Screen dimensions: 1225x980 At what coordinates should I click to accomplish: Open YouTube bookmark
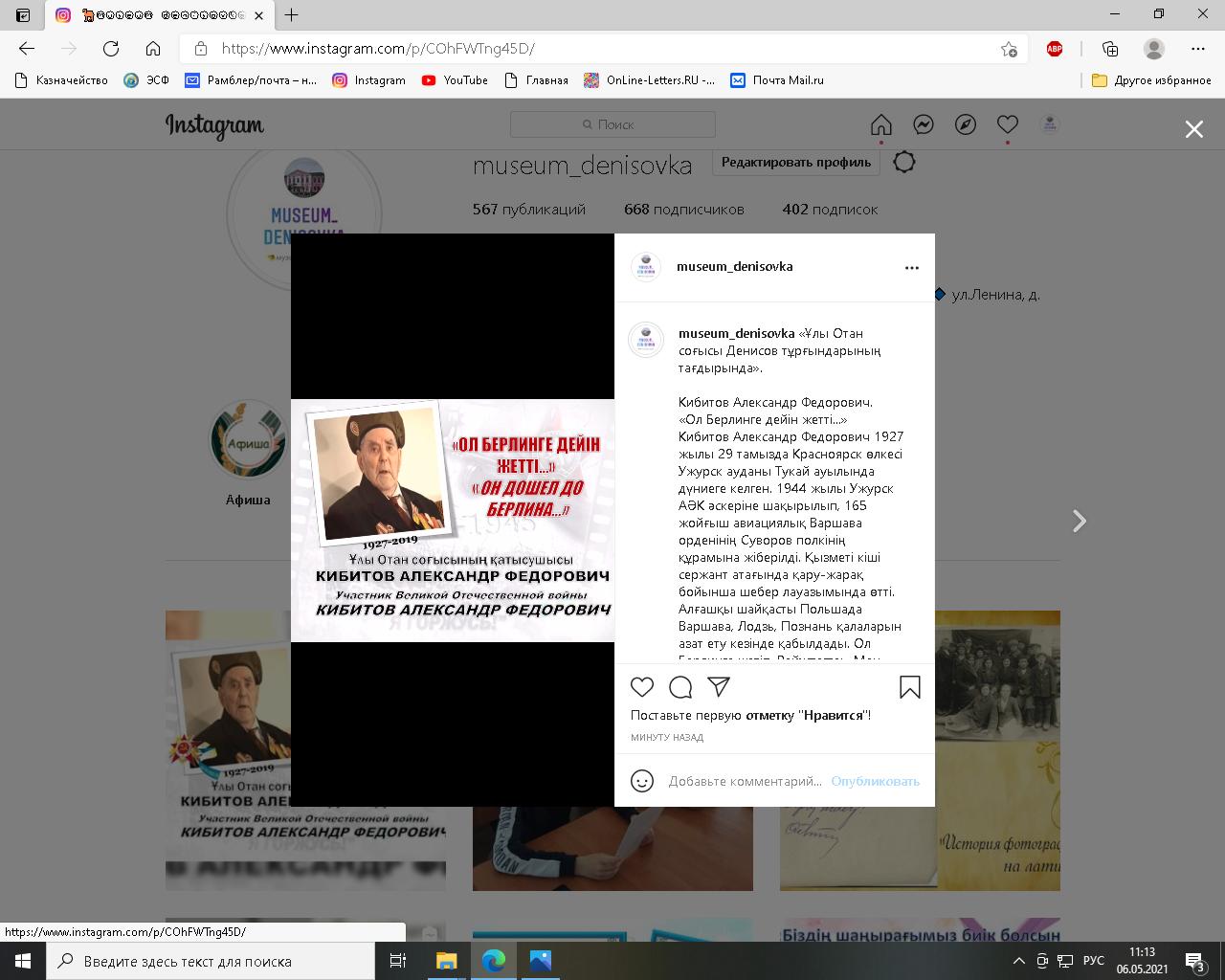pos(455,80)
